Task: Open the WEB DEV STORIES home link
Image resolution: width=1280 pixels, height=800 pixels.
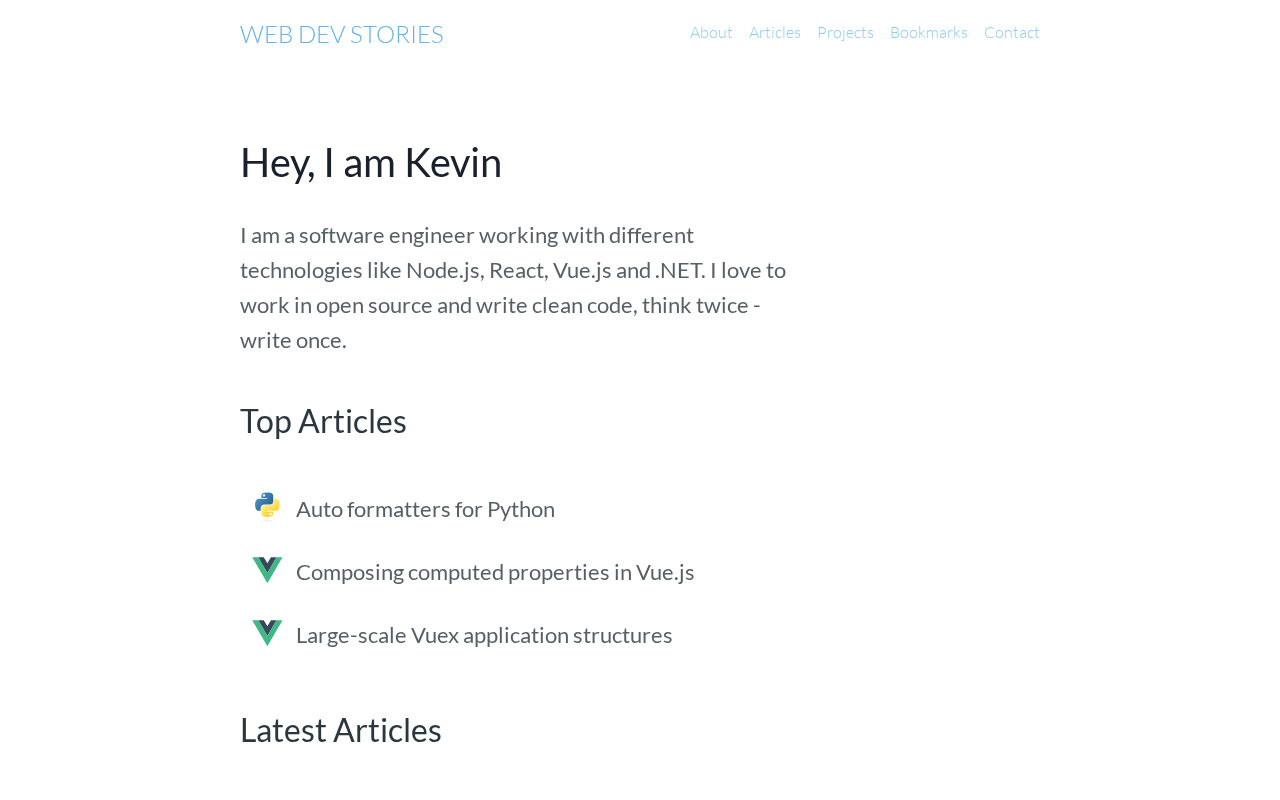Action: (x=342, y=34)
